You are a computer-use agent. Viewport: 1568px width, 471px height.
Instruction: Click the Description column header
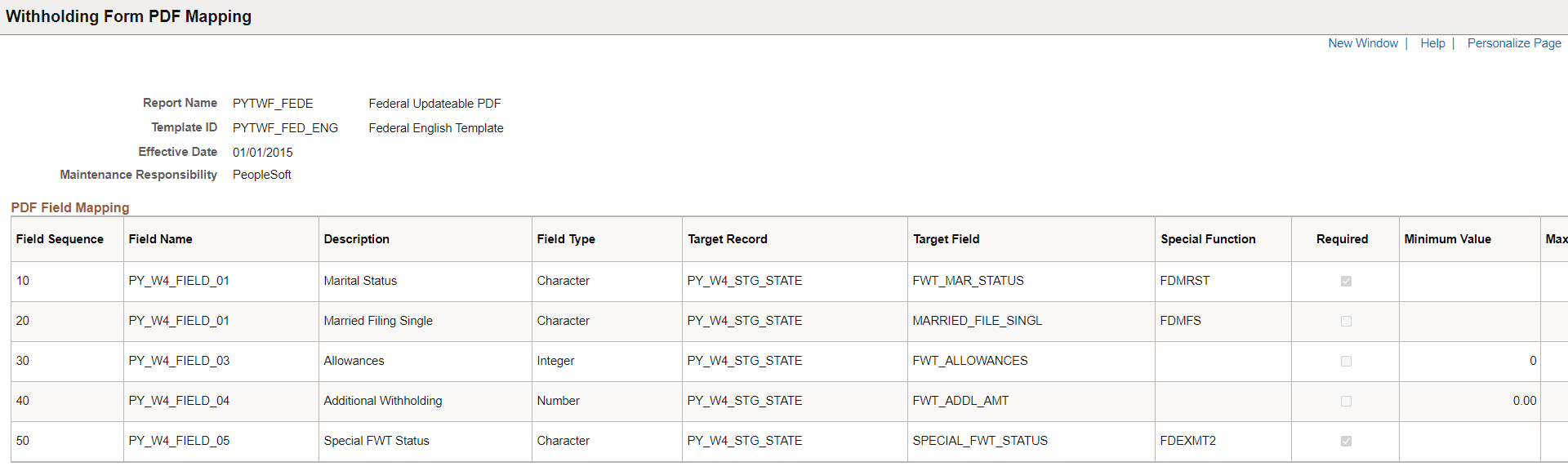coord(357,238)
